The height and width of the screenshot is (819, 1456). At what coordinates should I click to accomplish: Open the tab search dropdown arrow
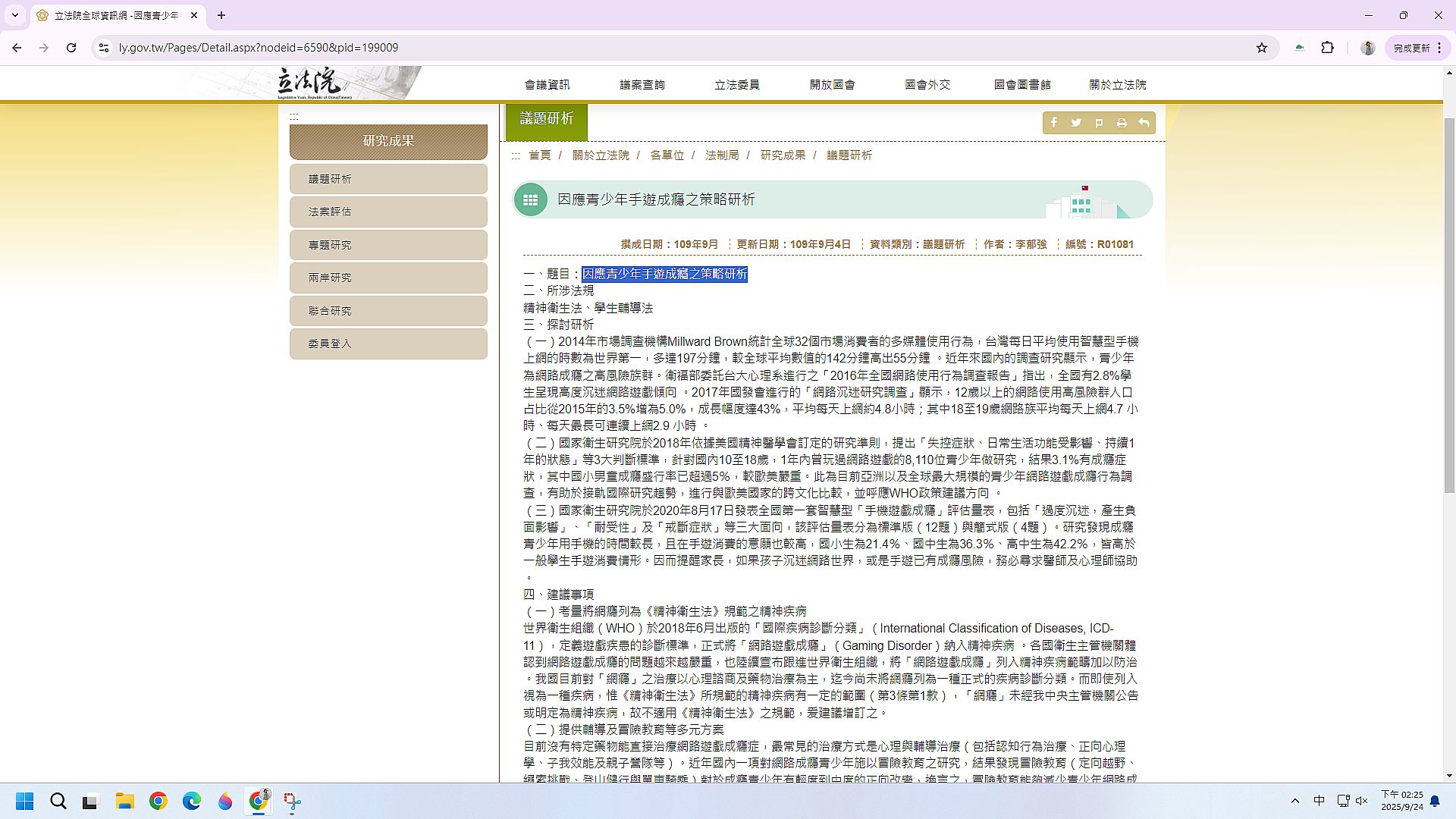[15, 15]
